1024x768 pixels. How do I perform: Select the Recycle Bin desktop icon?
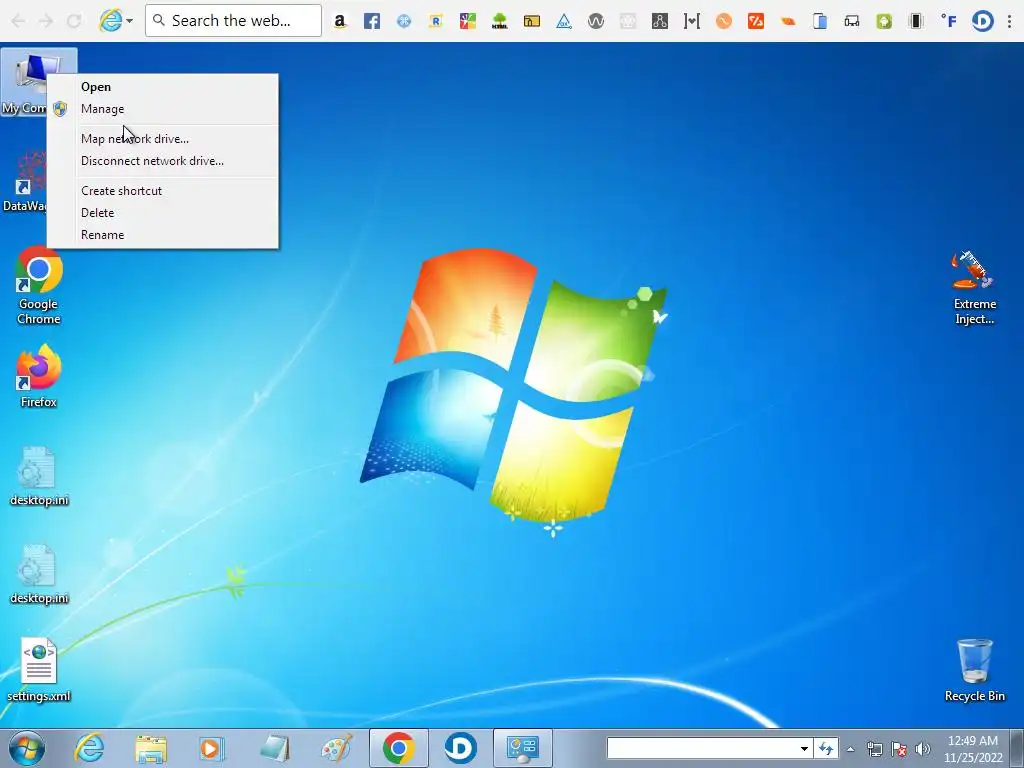pos(974,670)
